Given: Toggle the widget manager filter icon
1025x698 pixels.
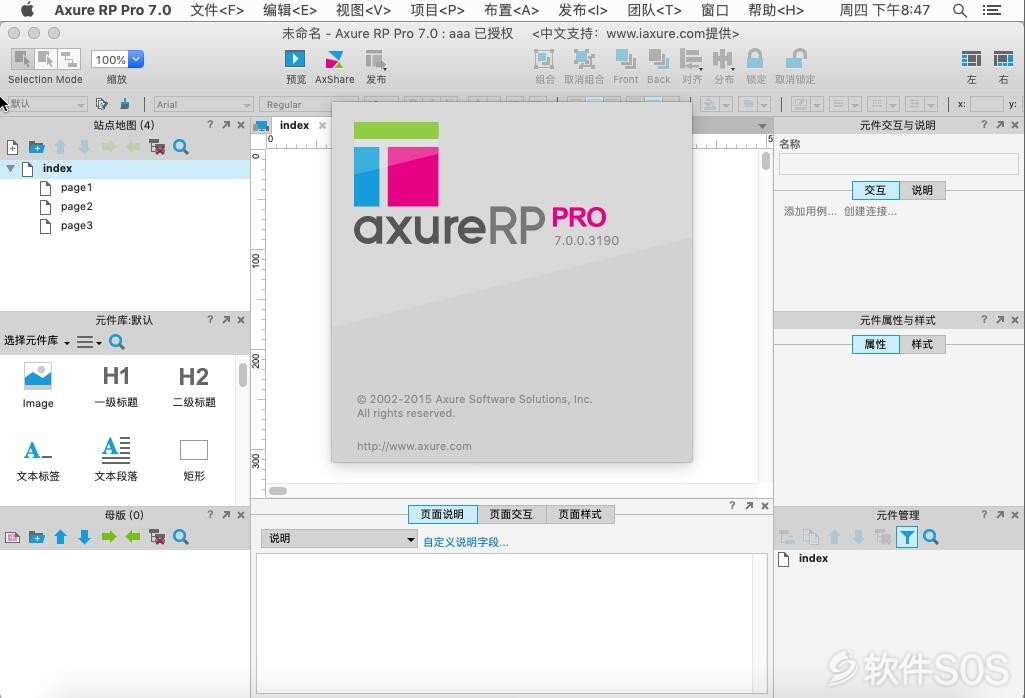Looking at the screenshot, I should pos(907,537).
